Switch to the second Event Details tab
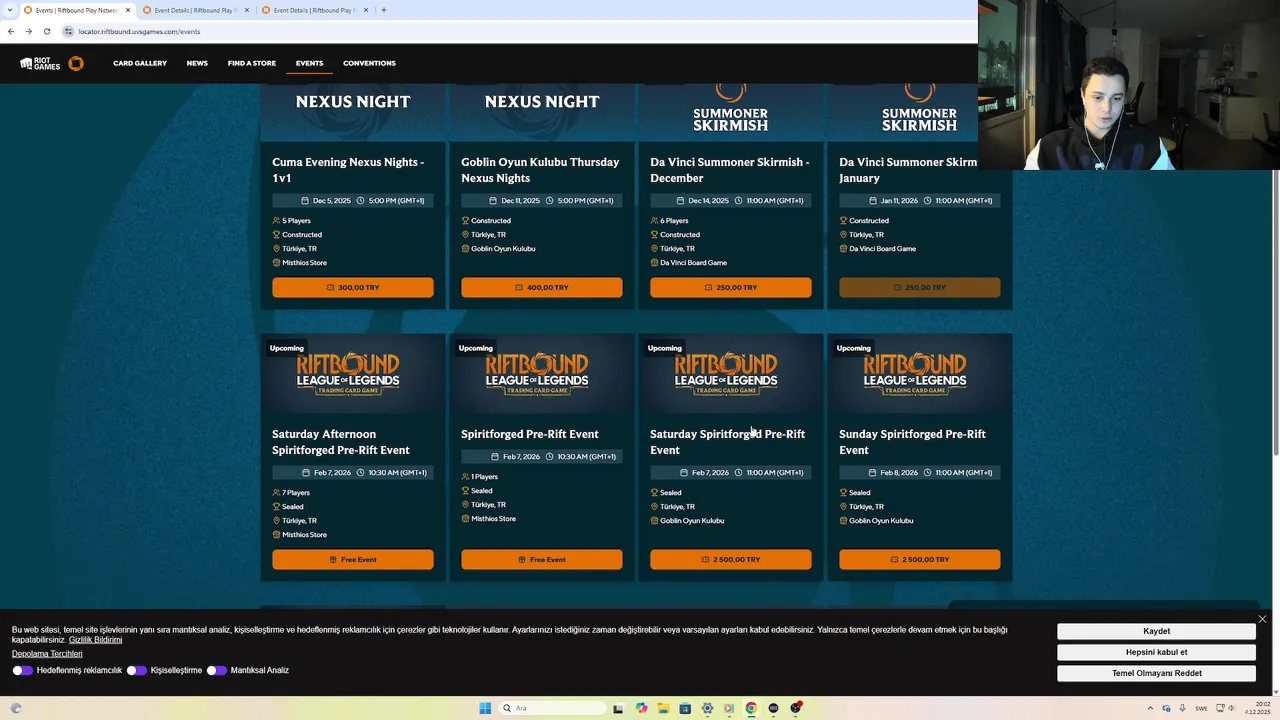 (195, 10)
